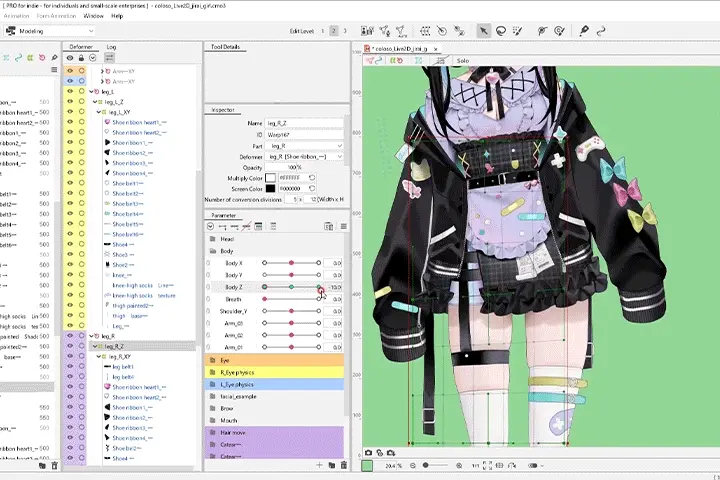Toggle visibility of leg_R_Z row

tap(70, 346)
